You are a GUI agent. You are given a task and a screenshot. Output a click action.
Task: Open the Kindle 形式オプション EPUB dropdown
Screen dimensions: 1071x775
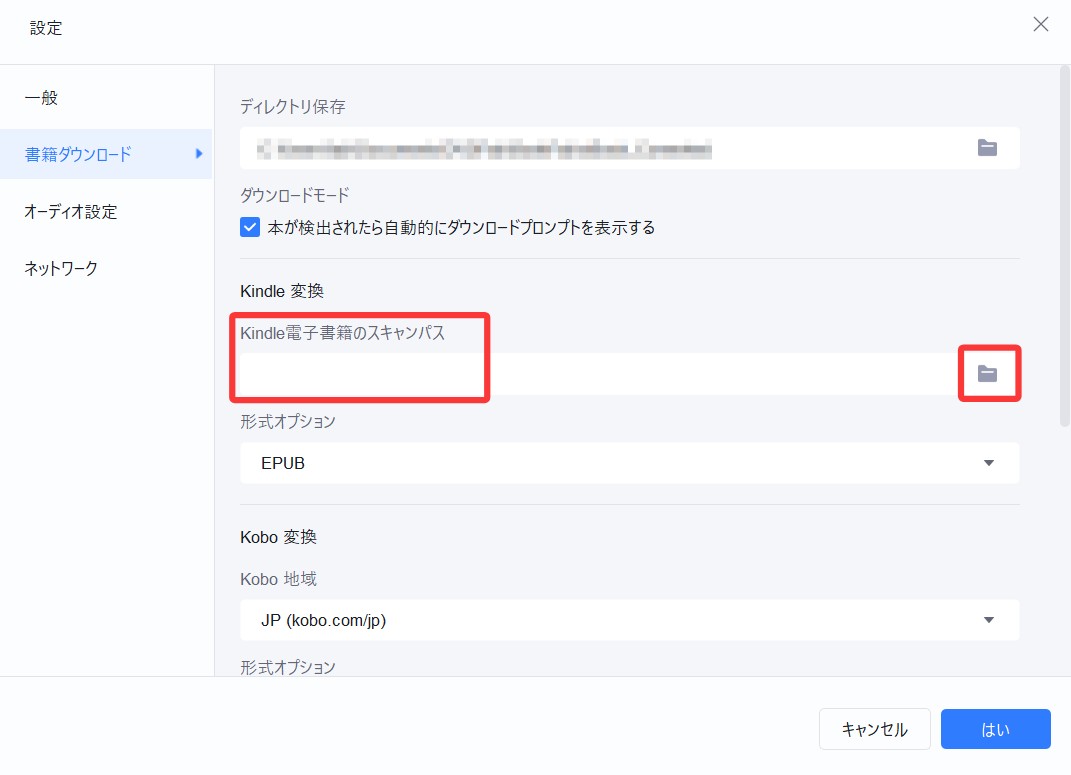[629, 463]
